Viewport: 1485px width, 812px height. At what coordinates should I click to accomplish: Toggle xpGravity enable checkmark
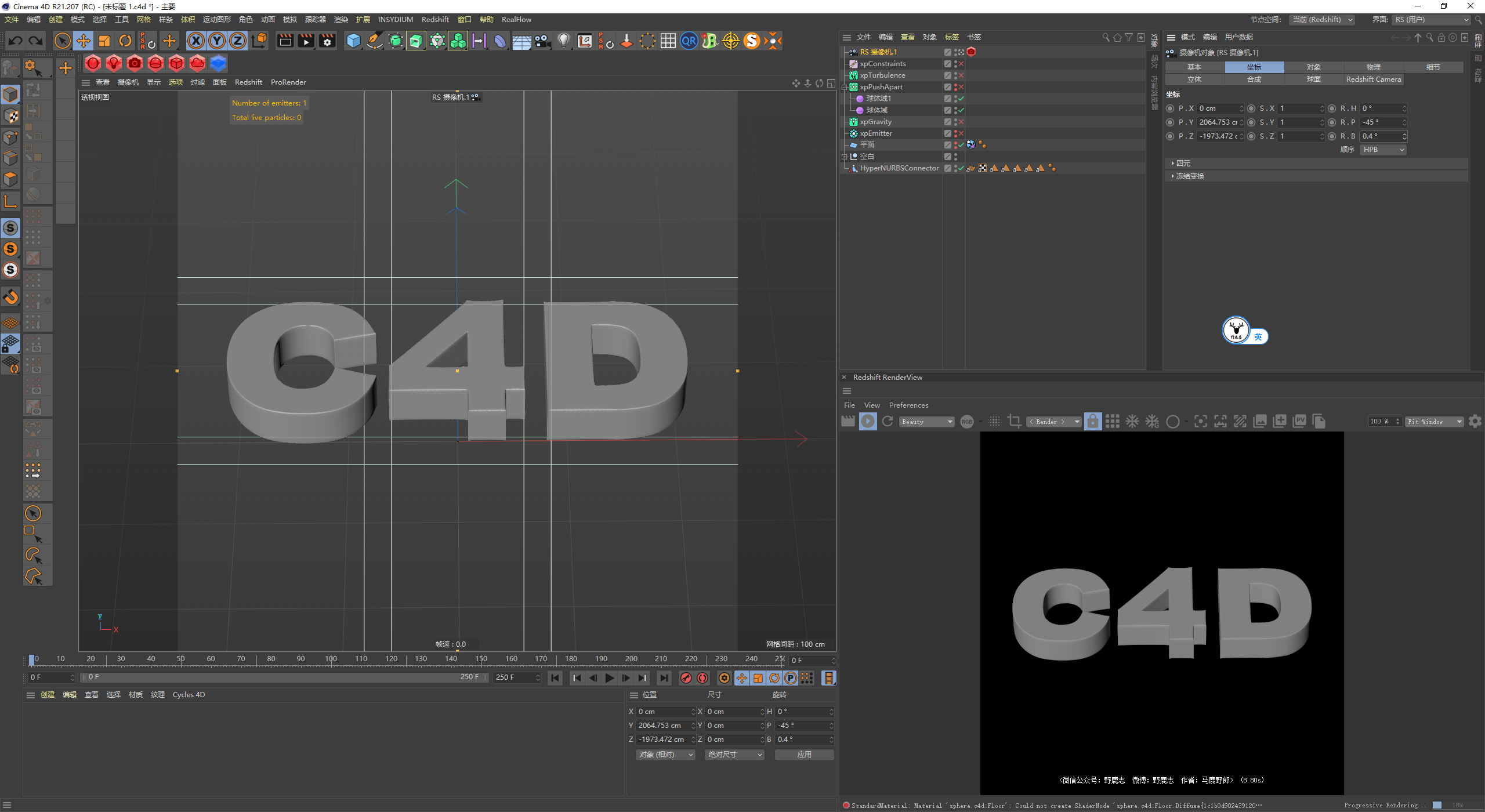tap(961, 122)
